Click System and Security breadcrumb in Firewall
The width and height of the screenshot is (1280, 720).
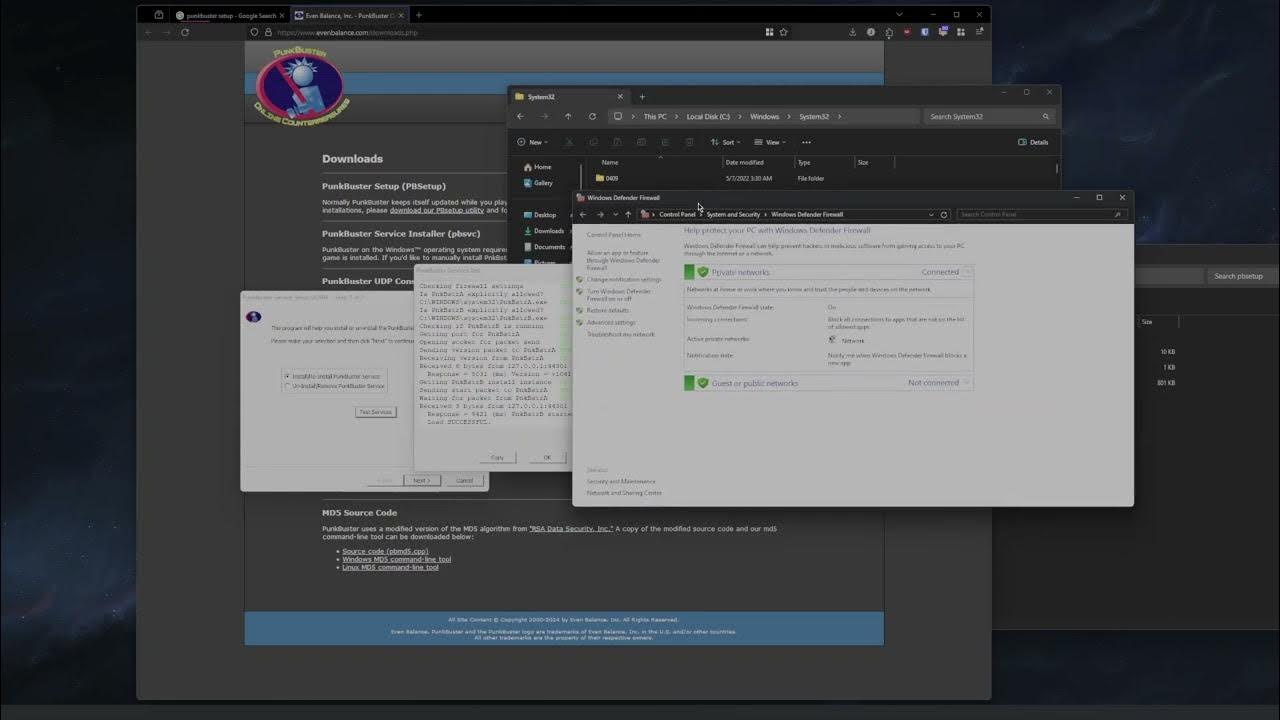733,214
